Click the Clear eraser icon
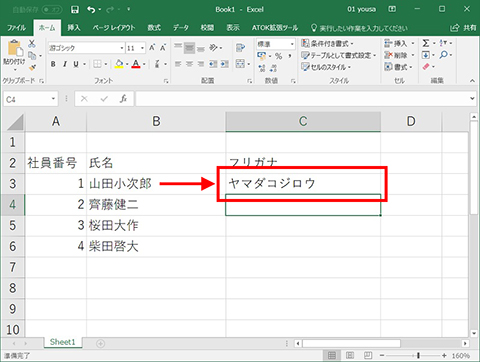The image size is (480, 362). (426, 67)
